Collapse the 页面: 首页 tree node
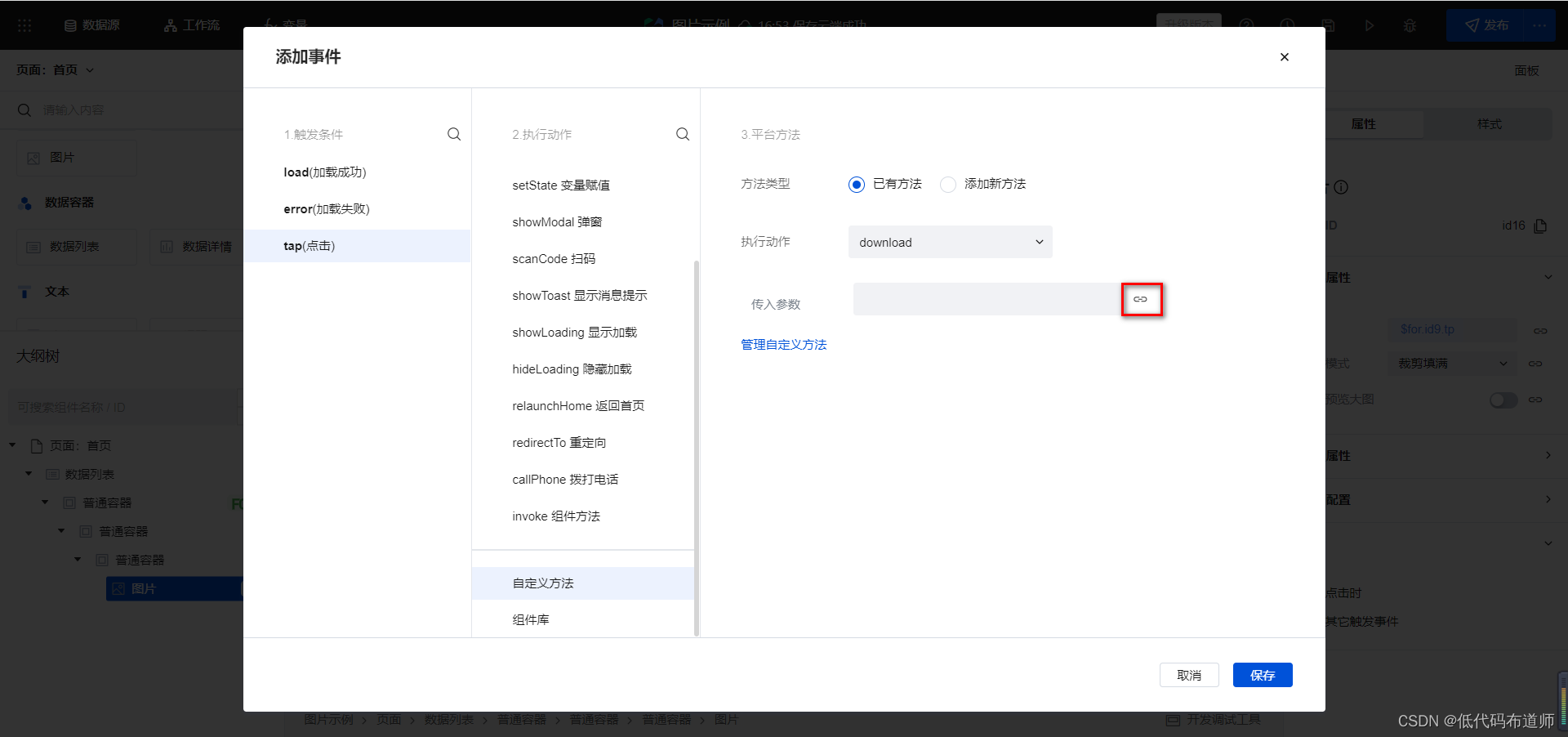This screenshot has width=1568, height=737. tap(12, 445)
